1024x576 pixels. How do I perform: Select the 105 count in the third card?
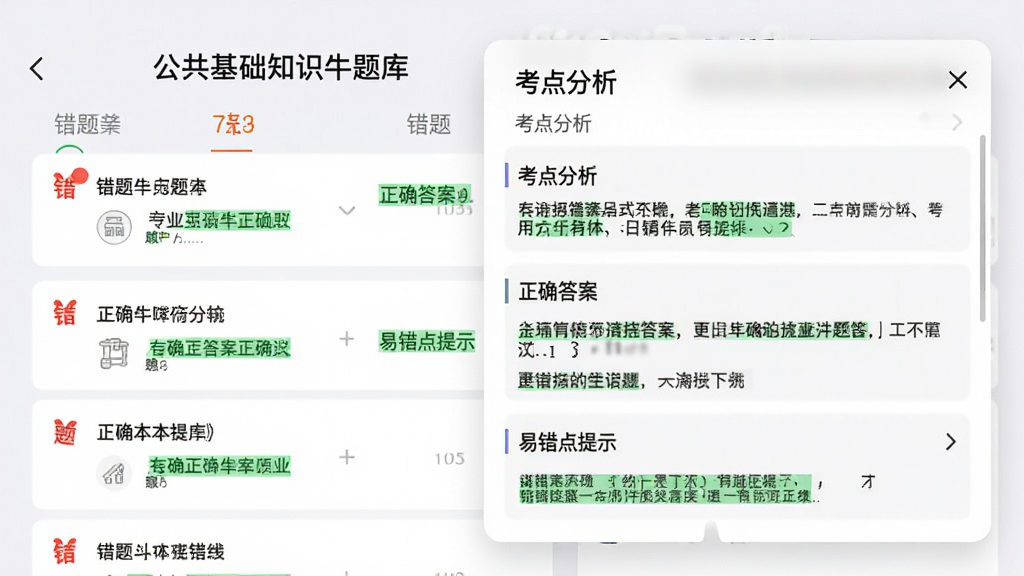tap(450, 458)
